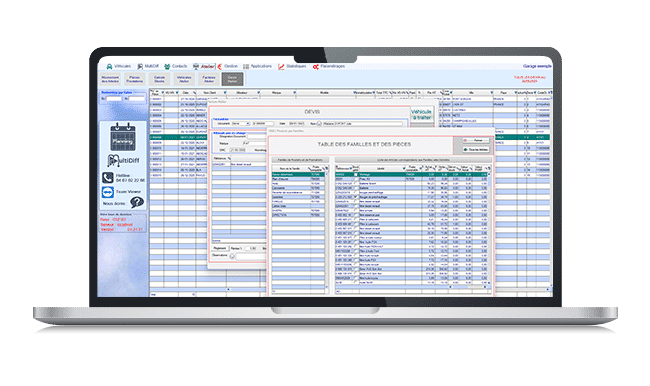Click the Observations lookup icon in Devis
The height and width of the screenshot is (386, 650).
[232, 256]
